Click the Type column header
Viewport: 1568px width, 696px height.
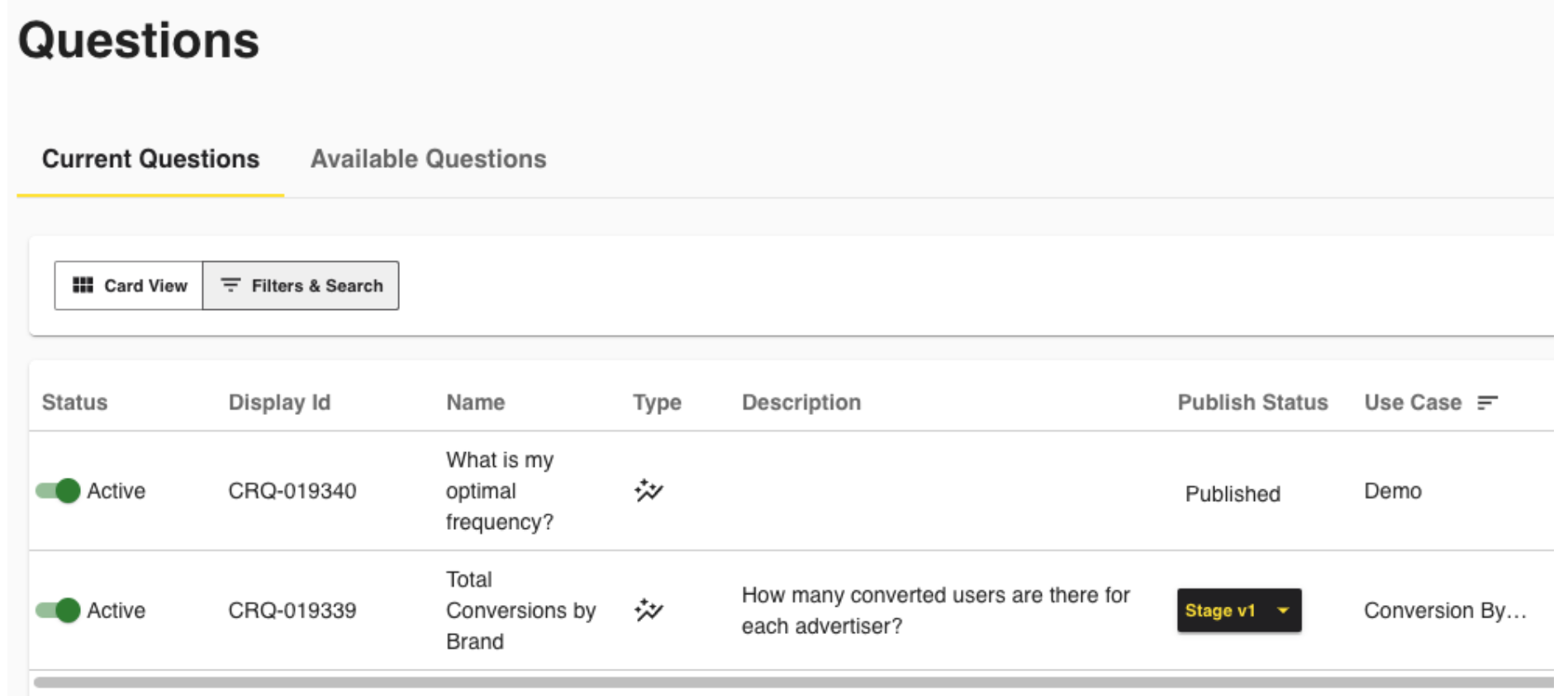coord(657,403)
